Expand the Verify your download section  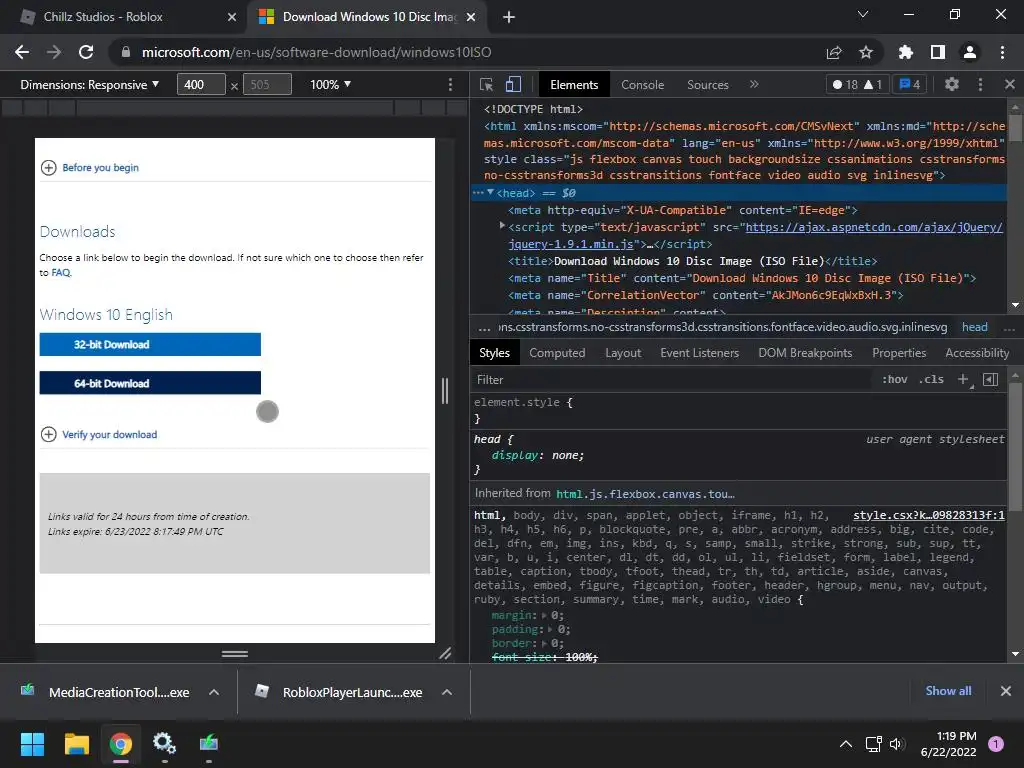[x=99, y=434]
